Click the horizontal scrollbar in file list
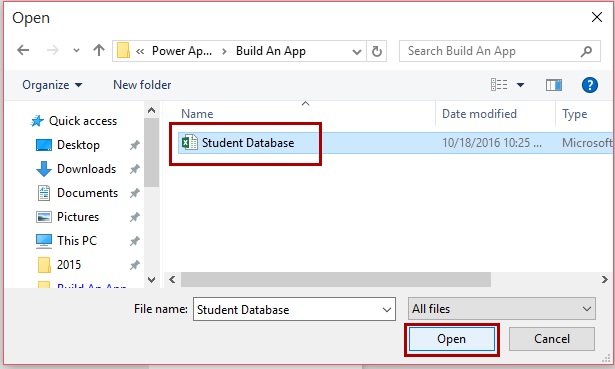 (x=336, y=280)
